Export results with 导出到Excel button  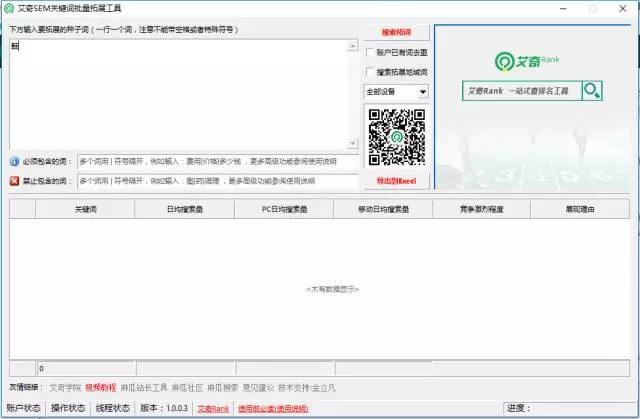pos(396,181)
